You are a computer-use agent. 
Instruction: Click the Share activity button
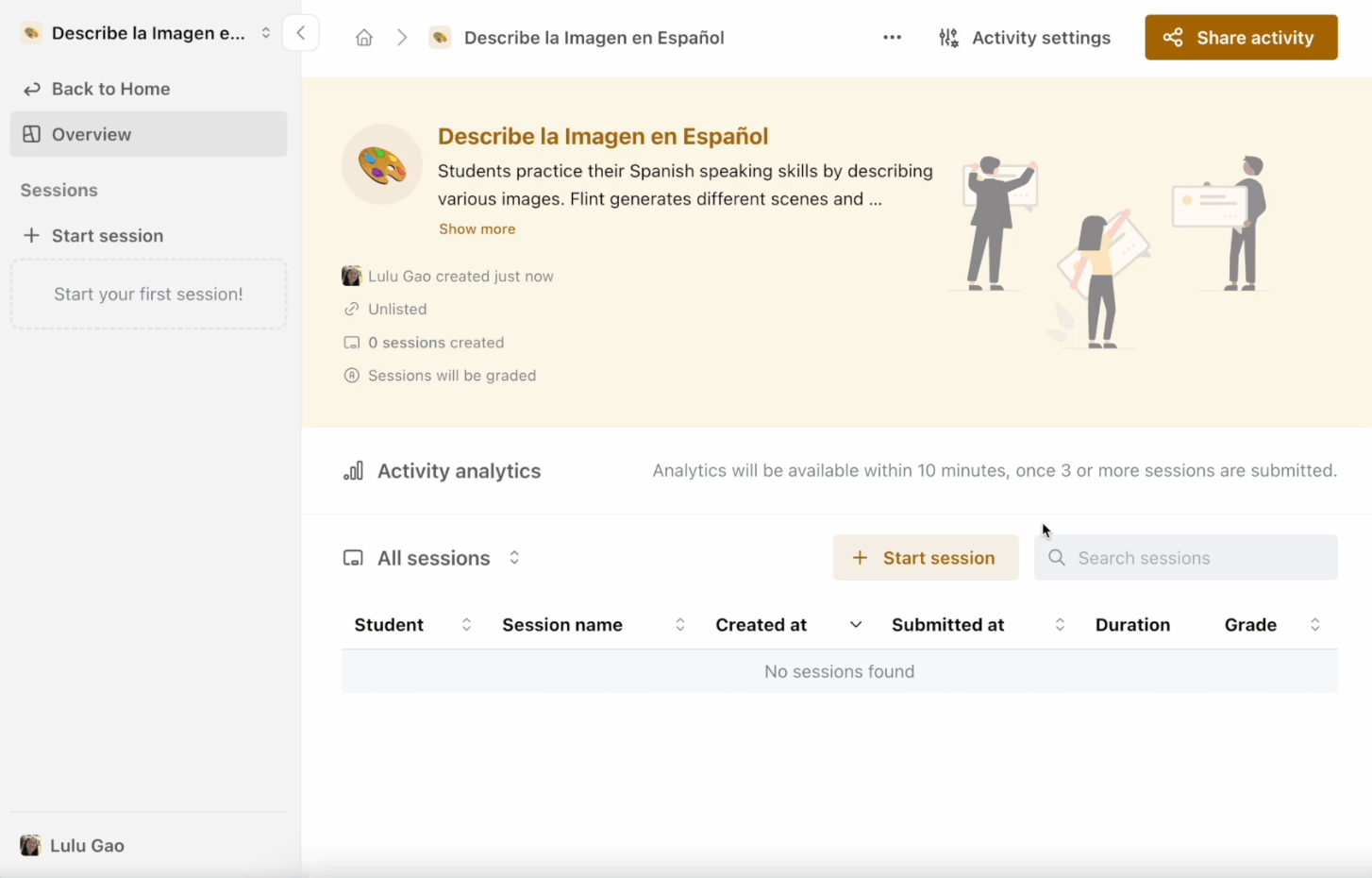pyautogui.click(x=1241, y=38)
